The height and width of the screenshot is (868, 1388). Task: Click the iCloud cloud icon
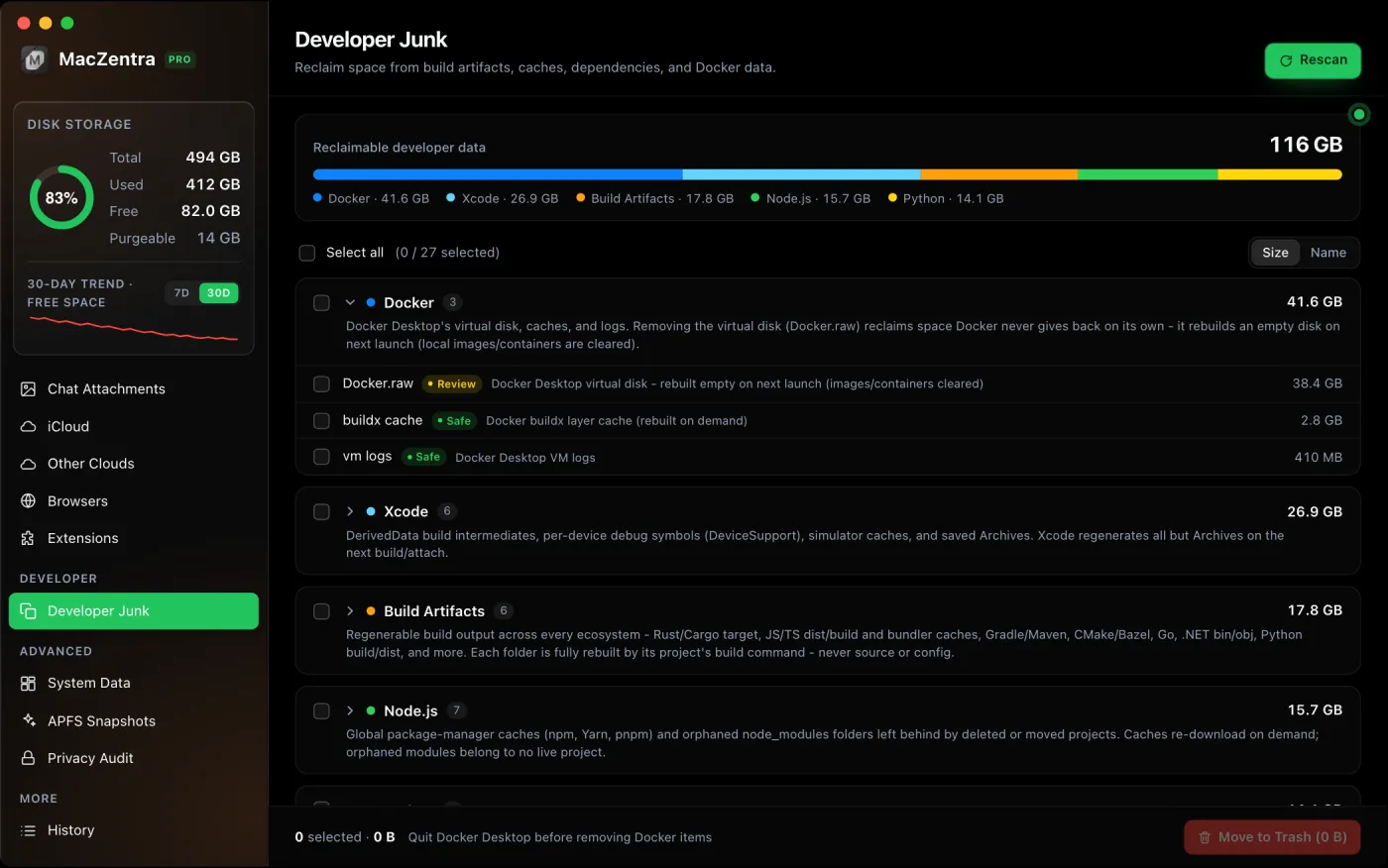point(29,427)
